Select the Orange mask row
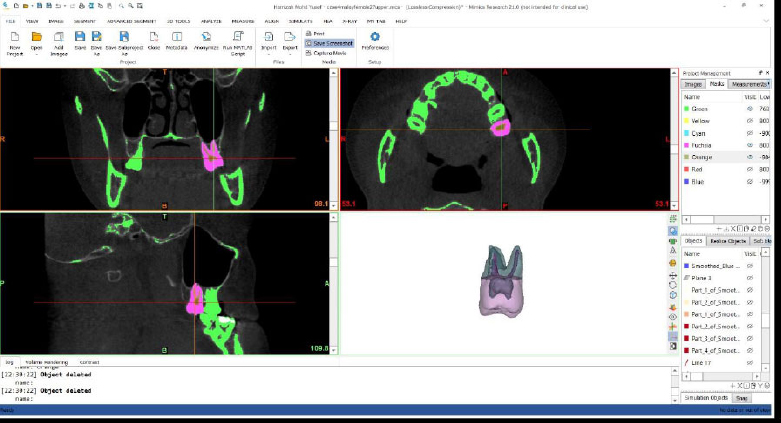This screenshot has height=423, width=781. 726,157
